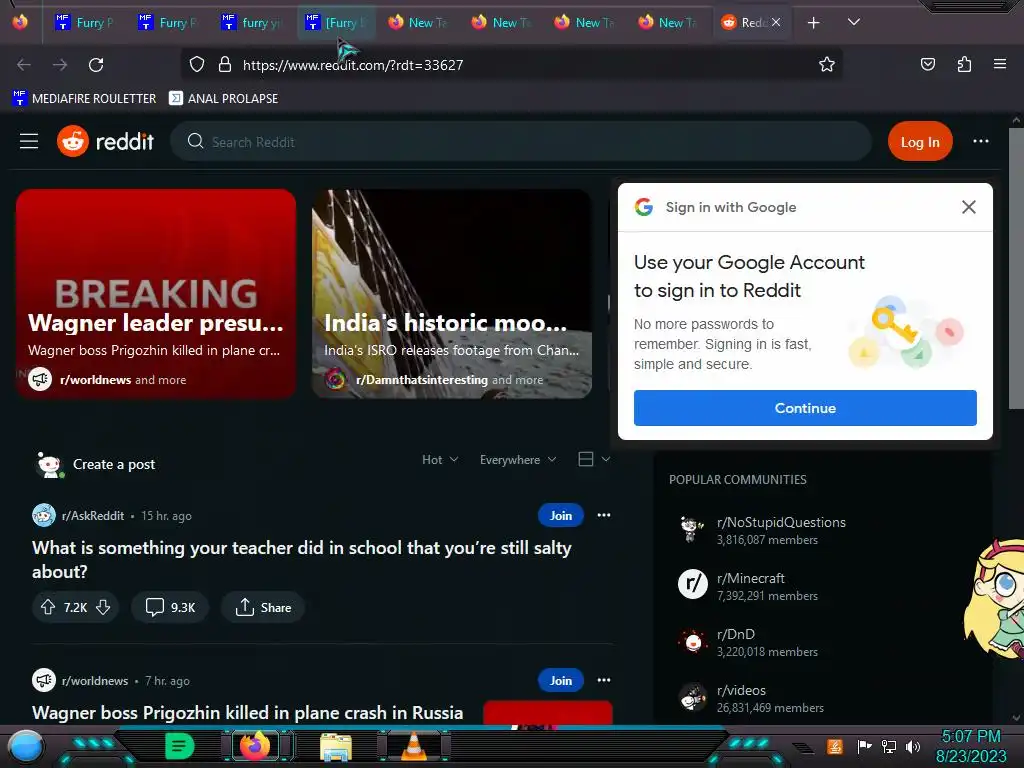1024x768 pixels.
Task: Expand the Everywhere location dropdown
Action: (x=518, y=460)
